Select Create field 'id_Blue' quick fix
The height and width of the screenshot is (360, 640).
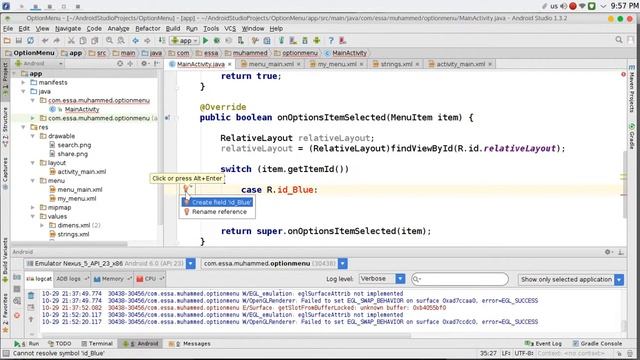pyautogui.click(x=218, y=202)
